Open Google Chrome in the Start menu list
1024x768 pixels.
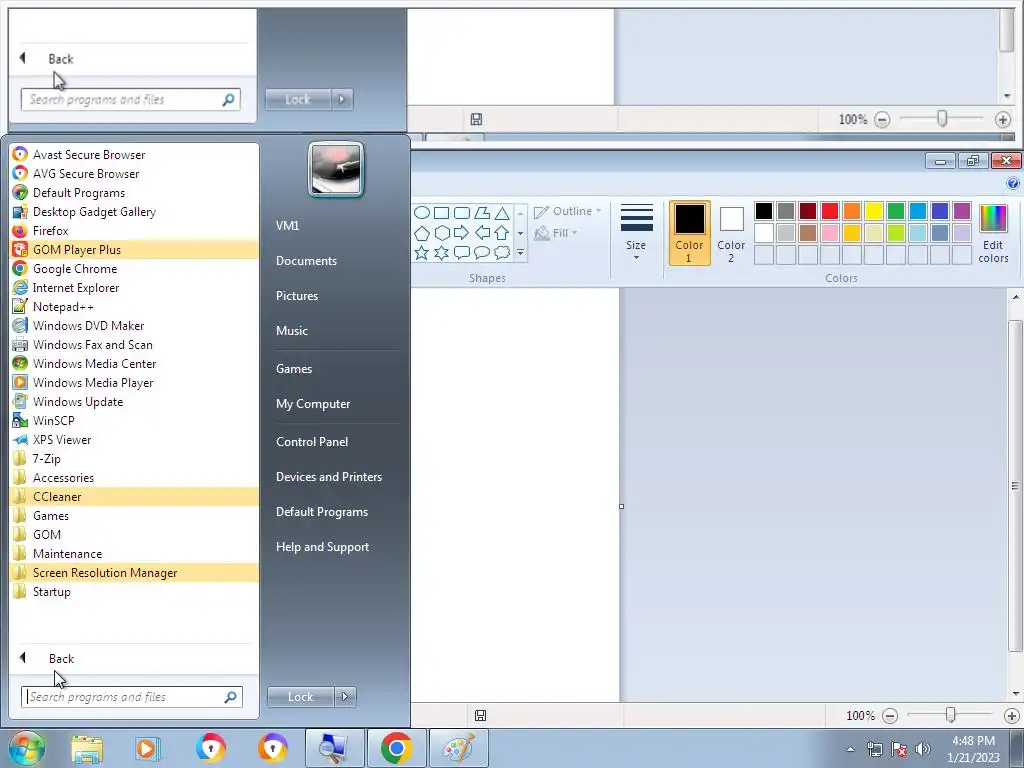134,268
